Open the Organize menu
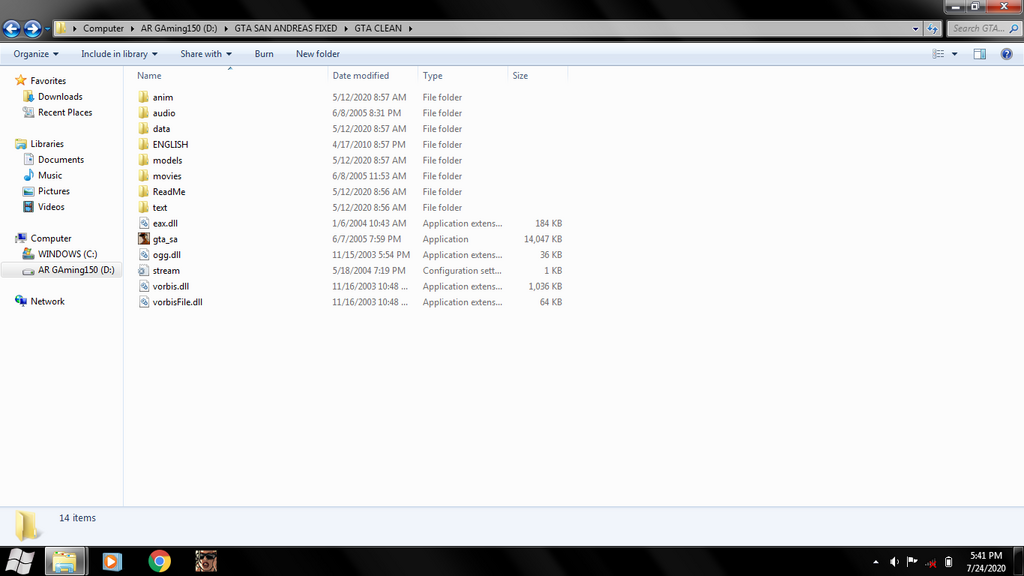The width and height of the screenshot is (1024, 576). (36, 54)
